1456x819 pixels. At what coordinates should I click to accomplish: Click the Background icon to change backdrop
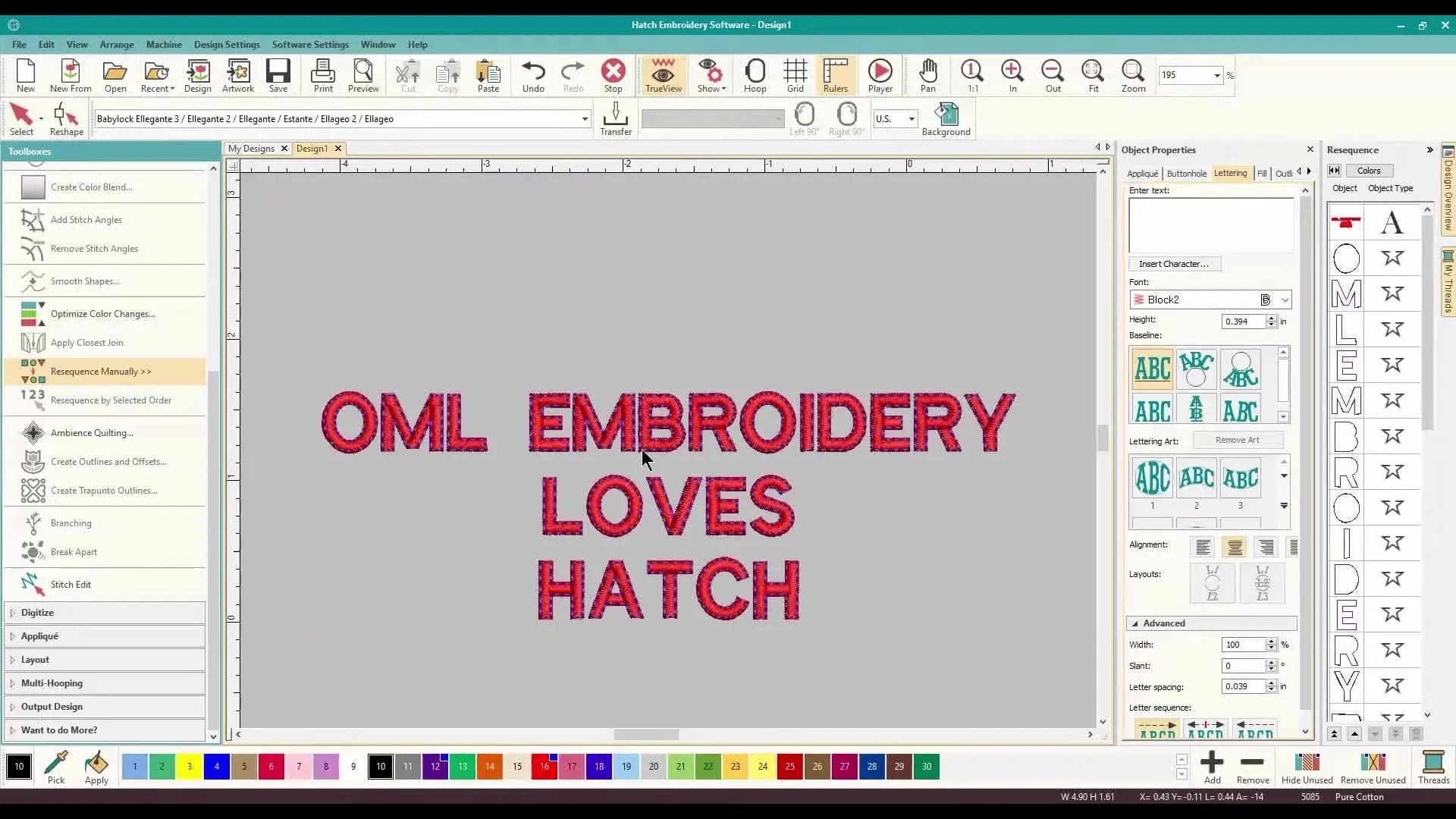[946, 115]
